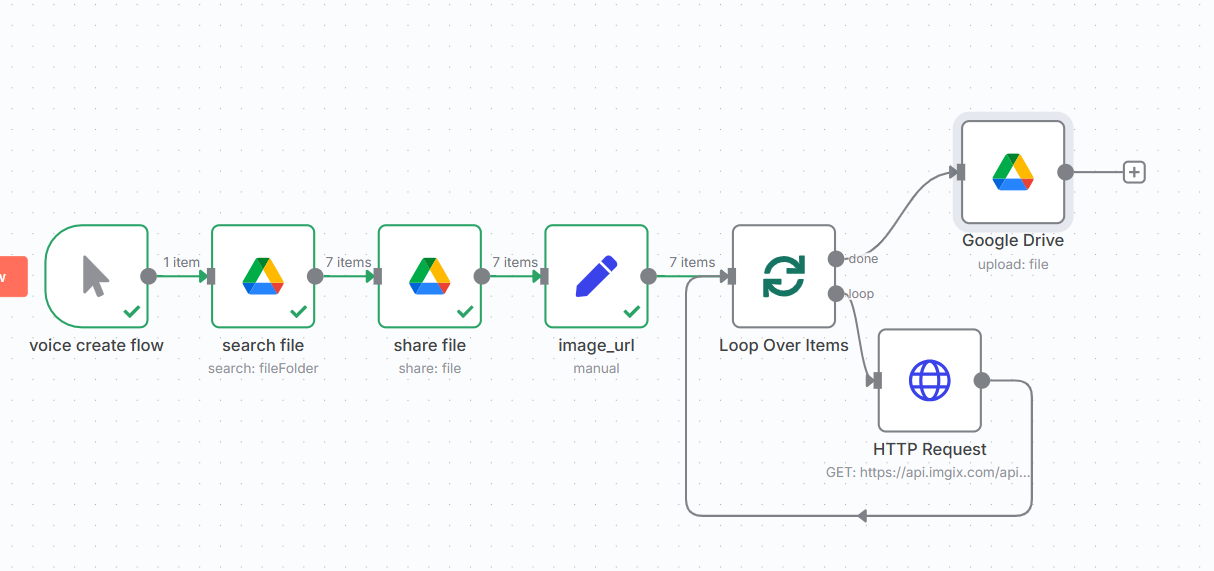Click output connector of HTTP Request node
Screen dimensions: 1214x571
982,380
